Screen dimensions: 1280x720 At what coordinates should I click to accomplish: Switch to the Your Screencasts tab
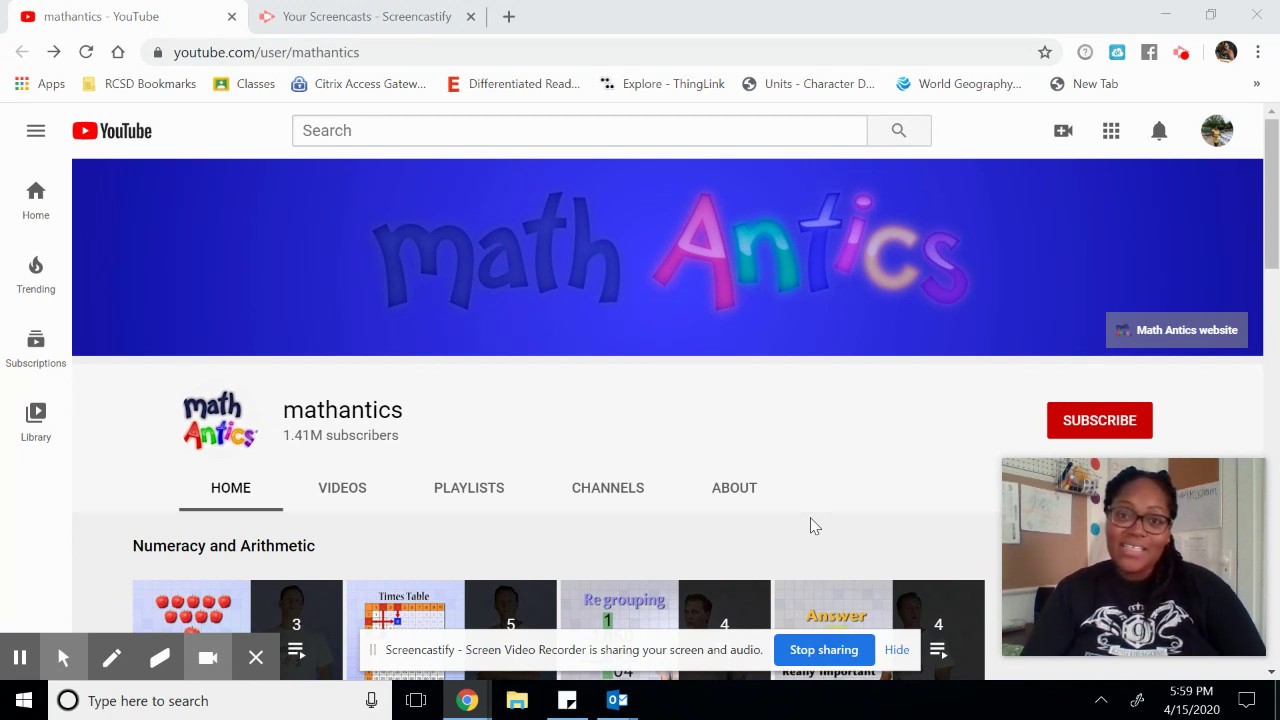pyautogui.click(x=367, y=17)
